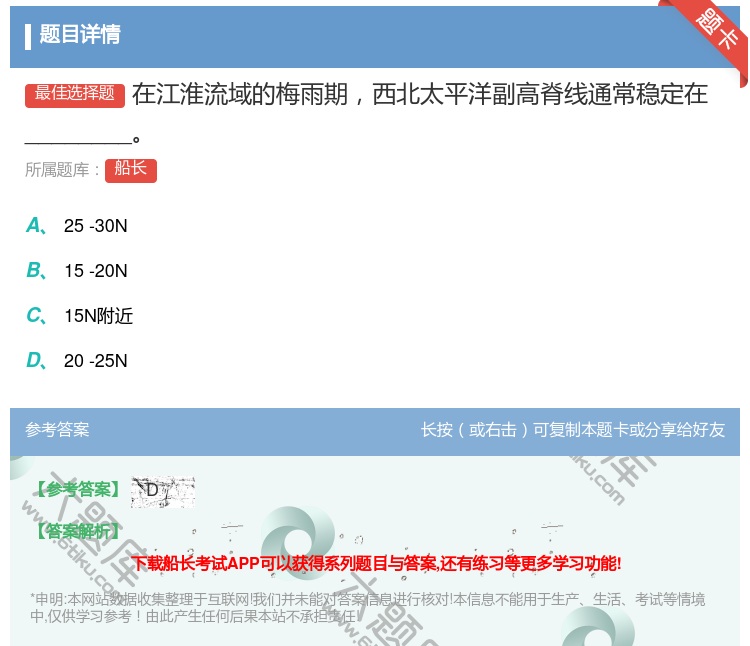Click the 【答案解析】 label

click(78, 531)
